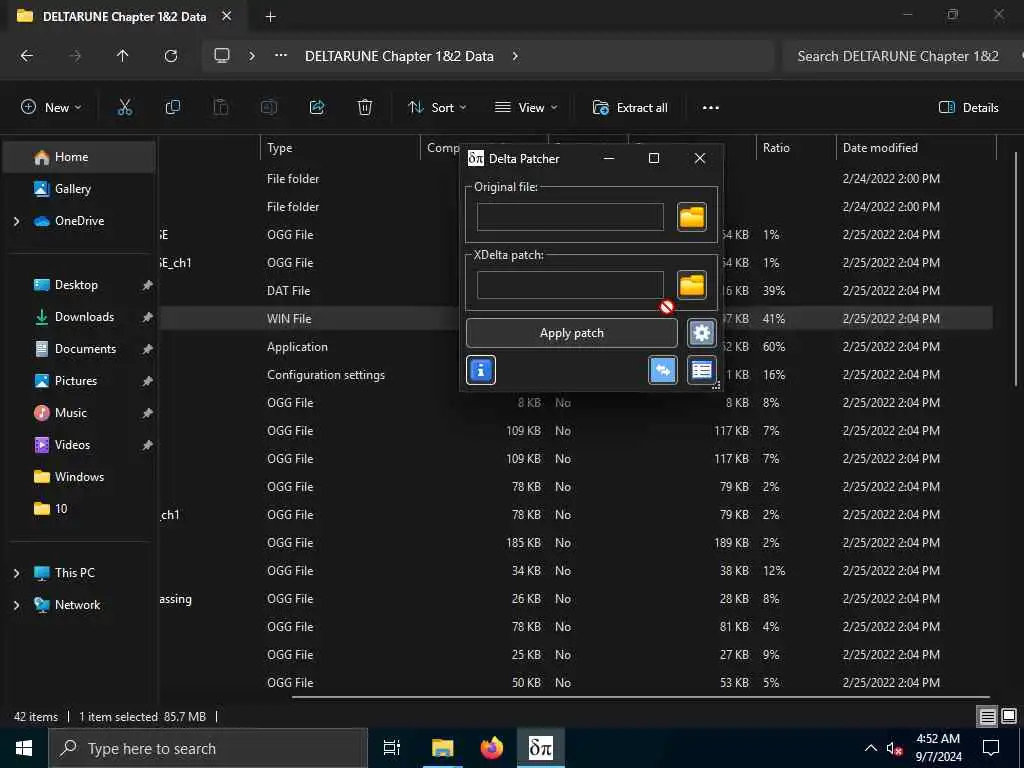Image resolution: width=1024 pixels, height=768 pixels.
Task: Refresh the current folder
Action: pyautogui.click(x=170, y=56)
